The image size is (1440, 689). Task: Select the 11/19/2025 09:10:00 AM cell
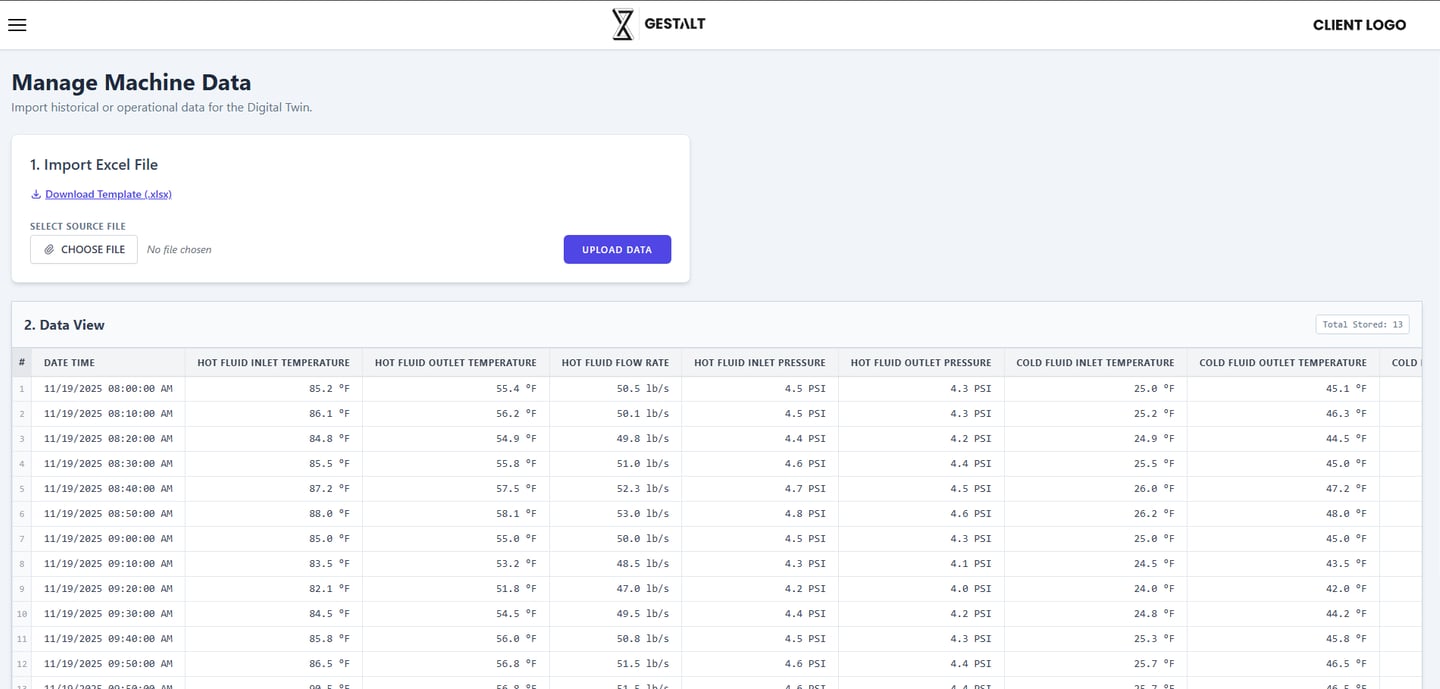[108, 563]
